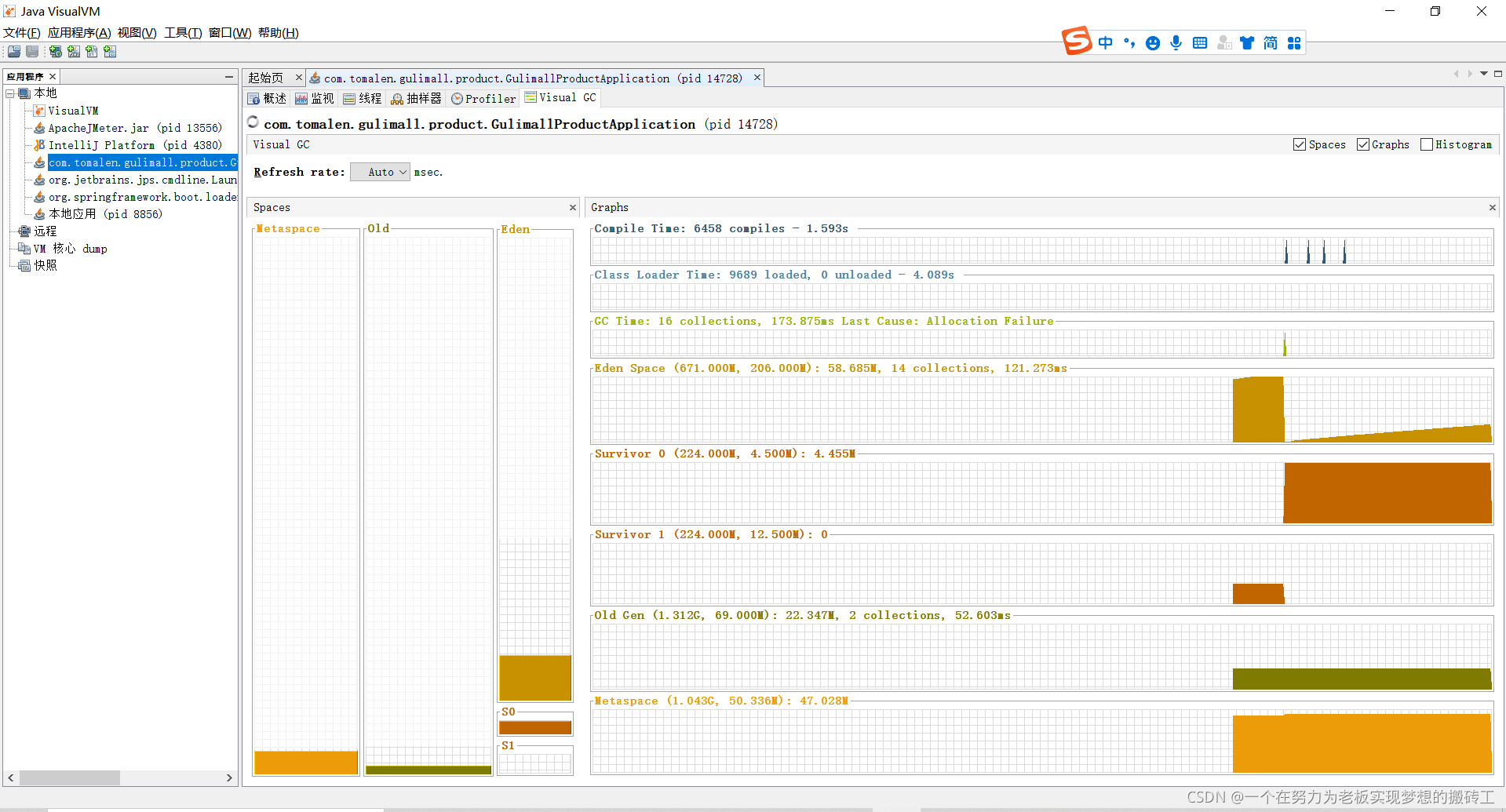Click scroll left arrow in applications panel
Screen dimensions: 1506x812
pos(10,777)
